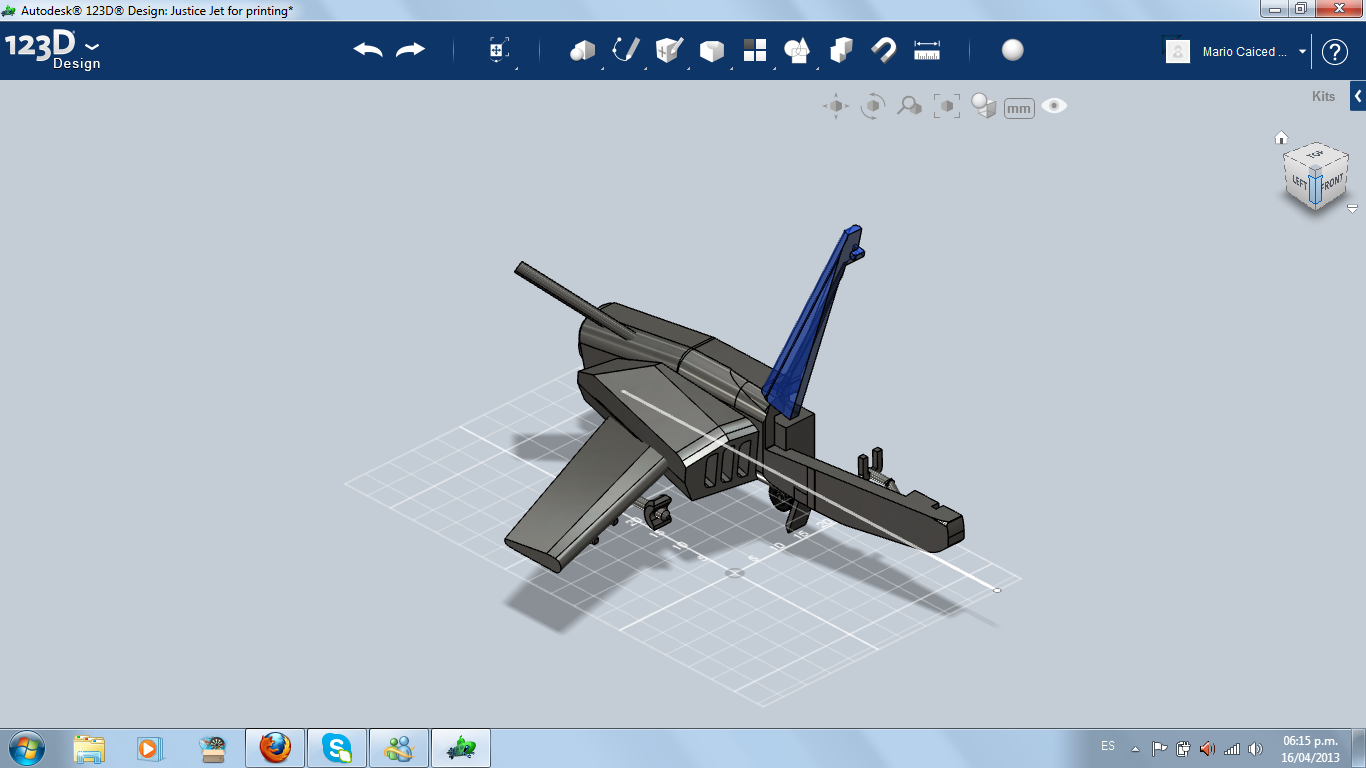Screen dimensions: 1366x768
Task: Open the Grouping tool
Action: click(x=797, y=50)
